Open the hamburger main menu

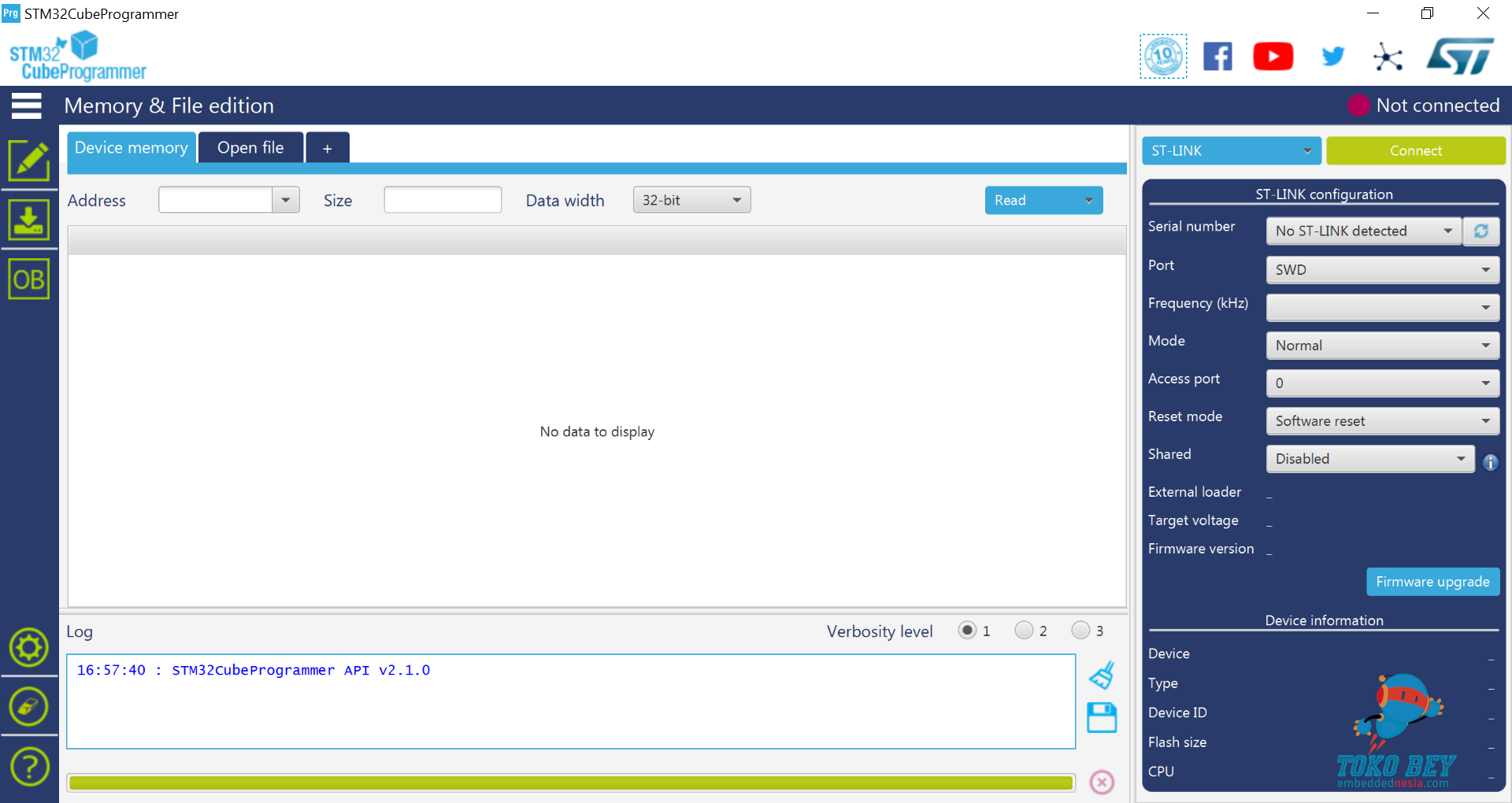tap(26, 105)
